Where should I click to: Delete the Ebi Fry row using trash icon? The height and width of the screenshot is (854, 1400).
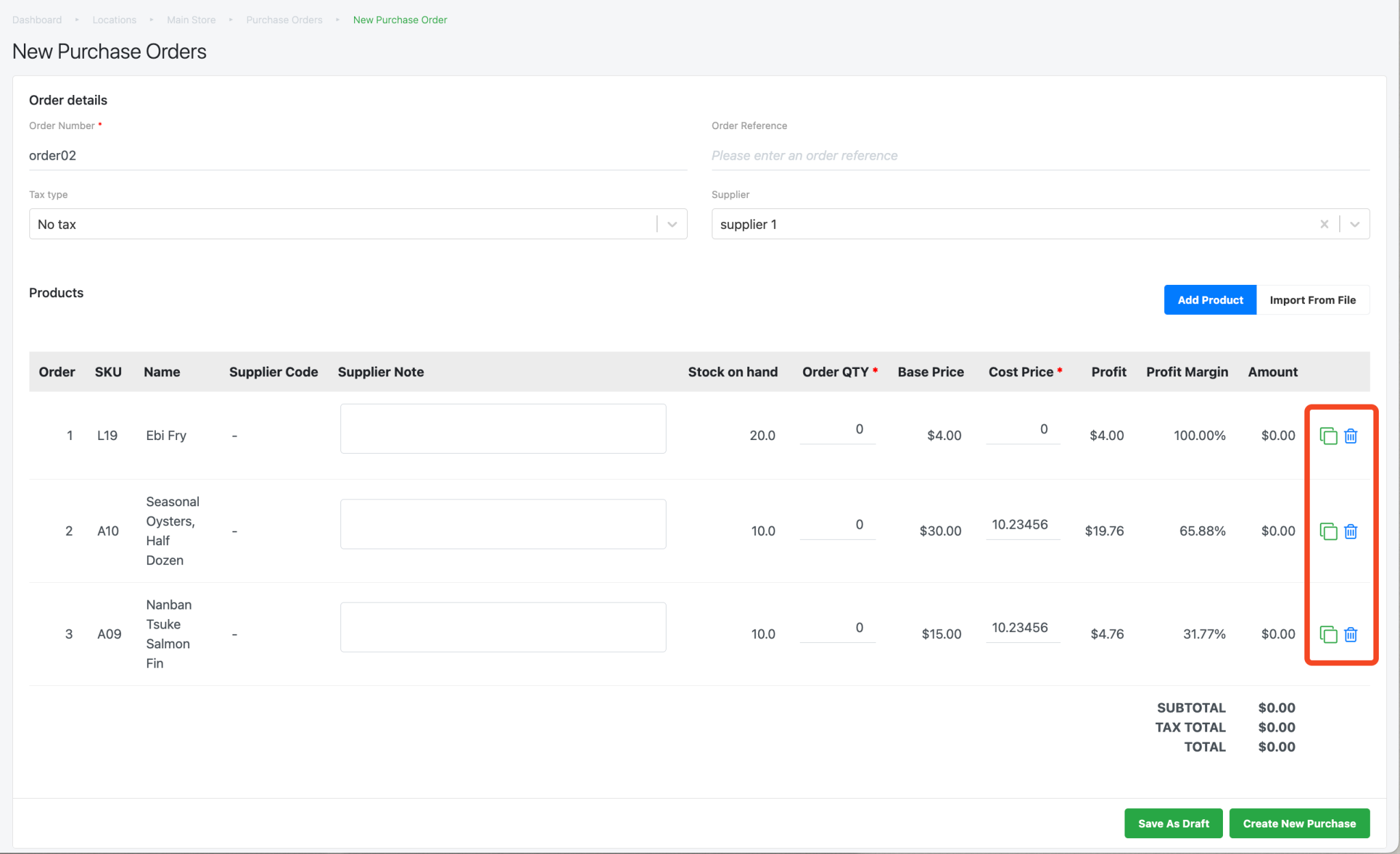1351,435
